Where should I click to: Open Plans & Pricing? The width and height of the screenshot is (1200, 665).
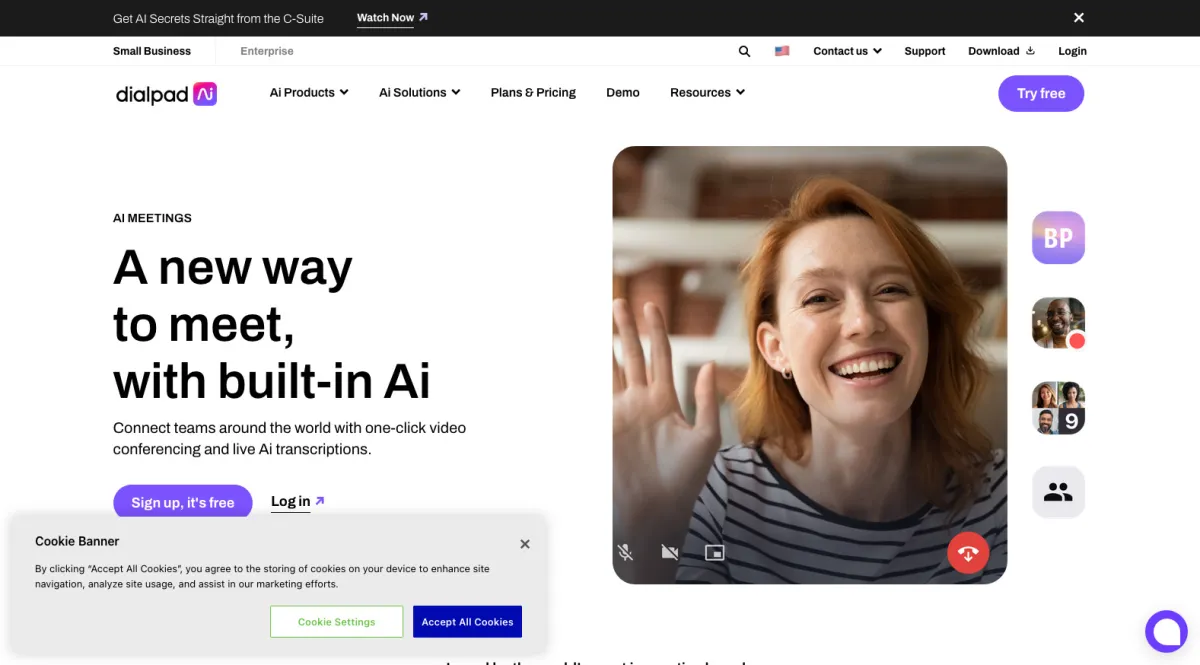533,92
